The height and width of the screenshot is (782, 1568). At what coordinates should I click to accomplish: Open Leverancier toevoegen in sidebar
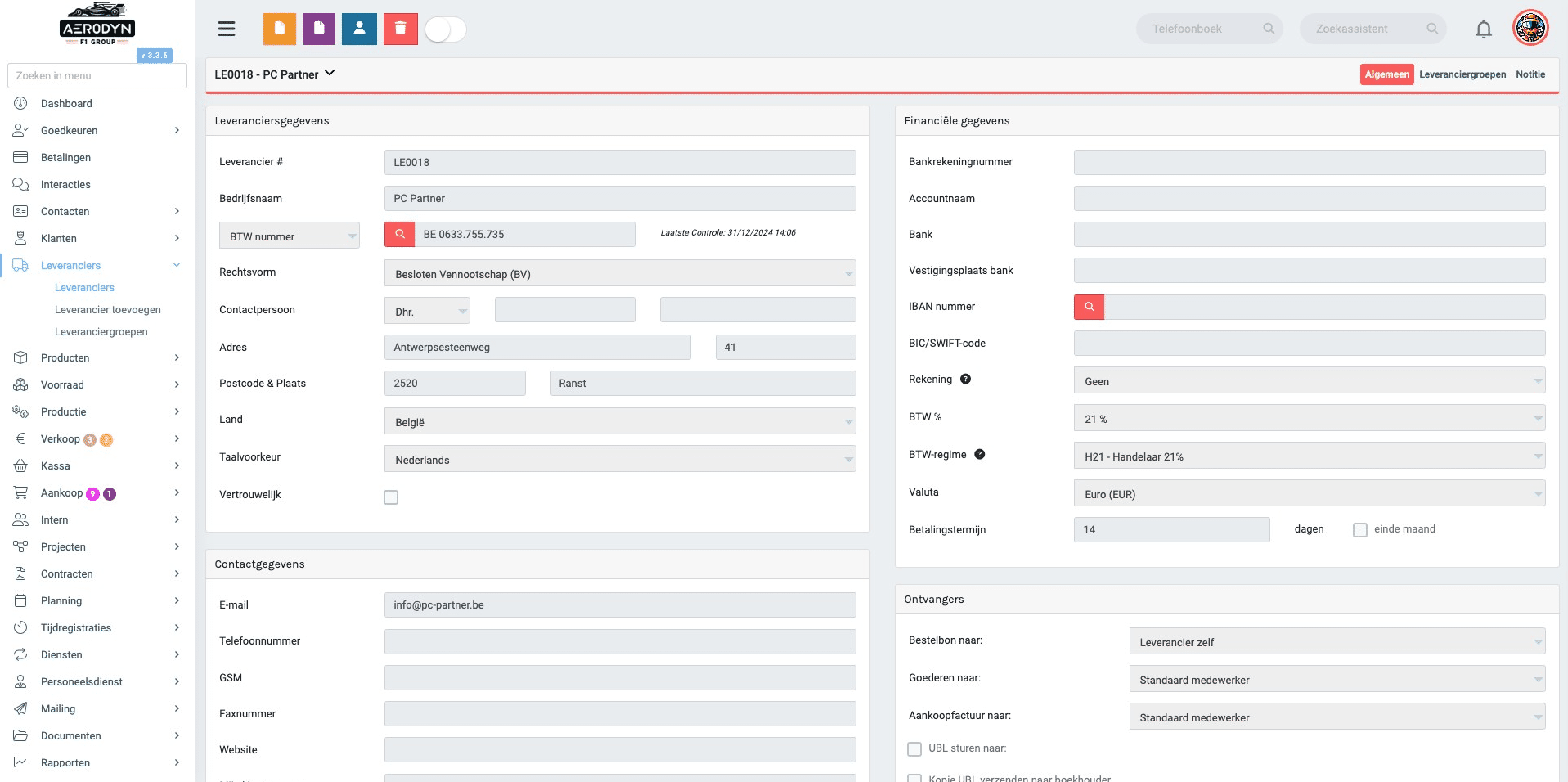108,310
